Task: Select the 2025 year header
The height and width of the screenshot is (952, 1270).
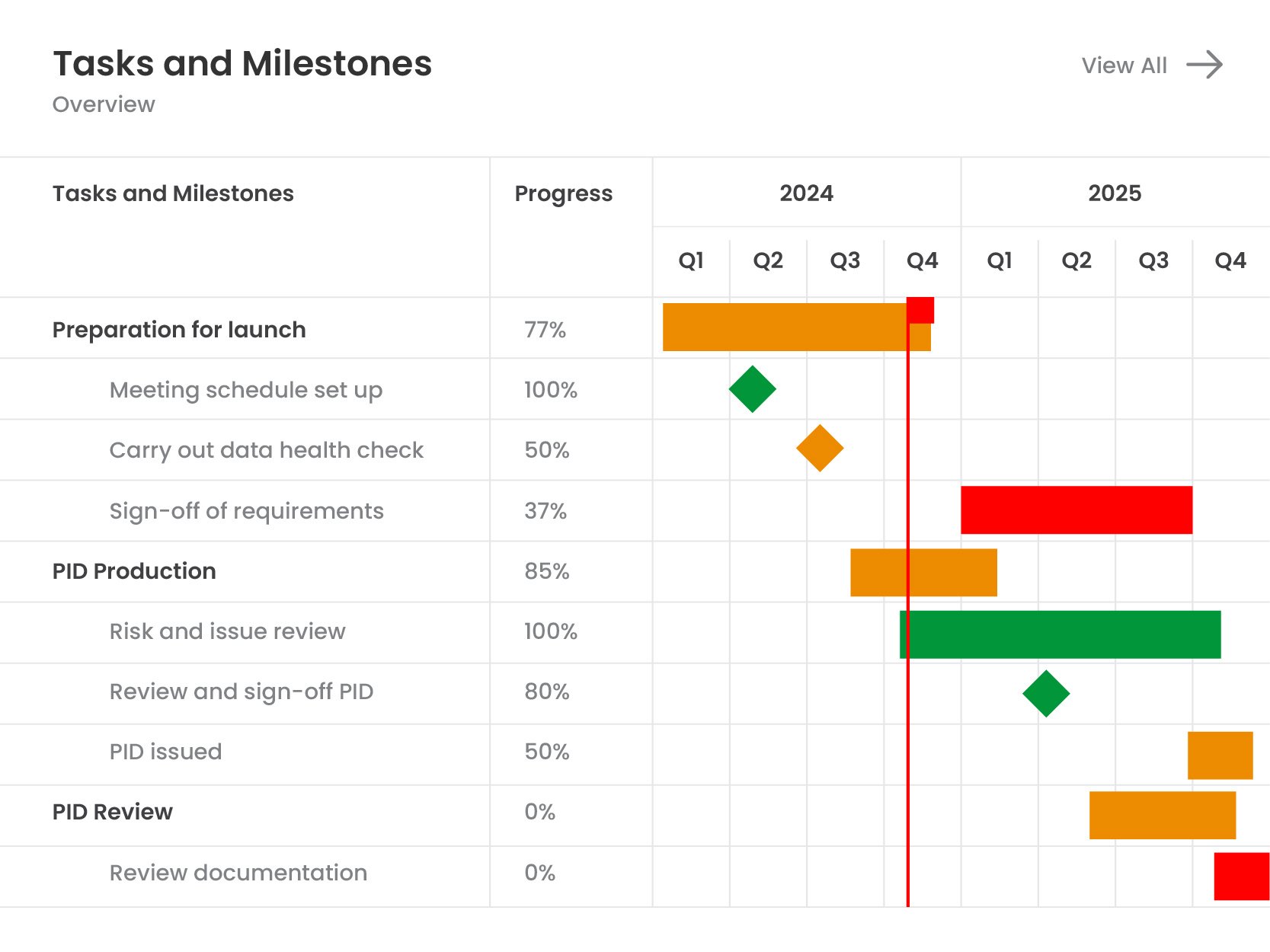Action: [x=1114, y=193]
